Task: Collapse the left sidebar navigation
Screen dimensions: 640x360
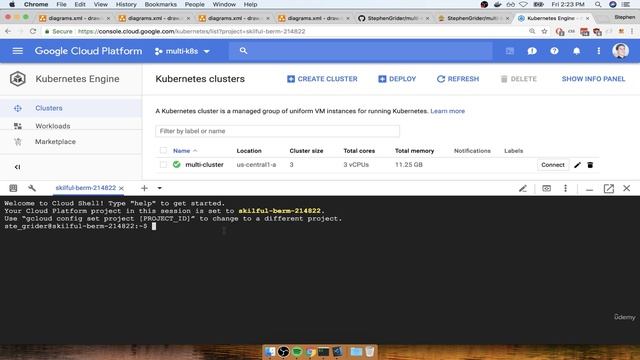Action: tap(17, 167)
